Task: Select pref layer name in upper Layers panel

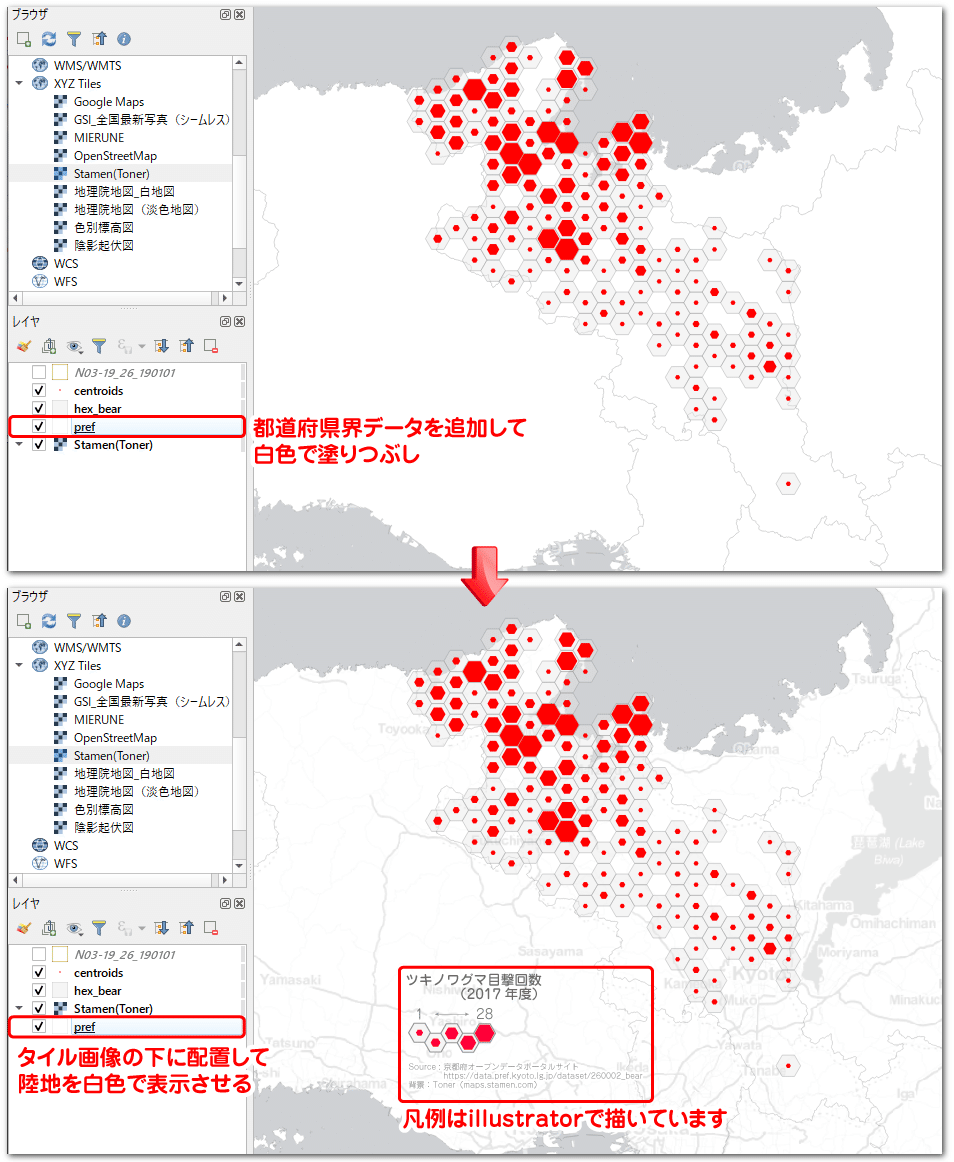Action: point(85,426)
